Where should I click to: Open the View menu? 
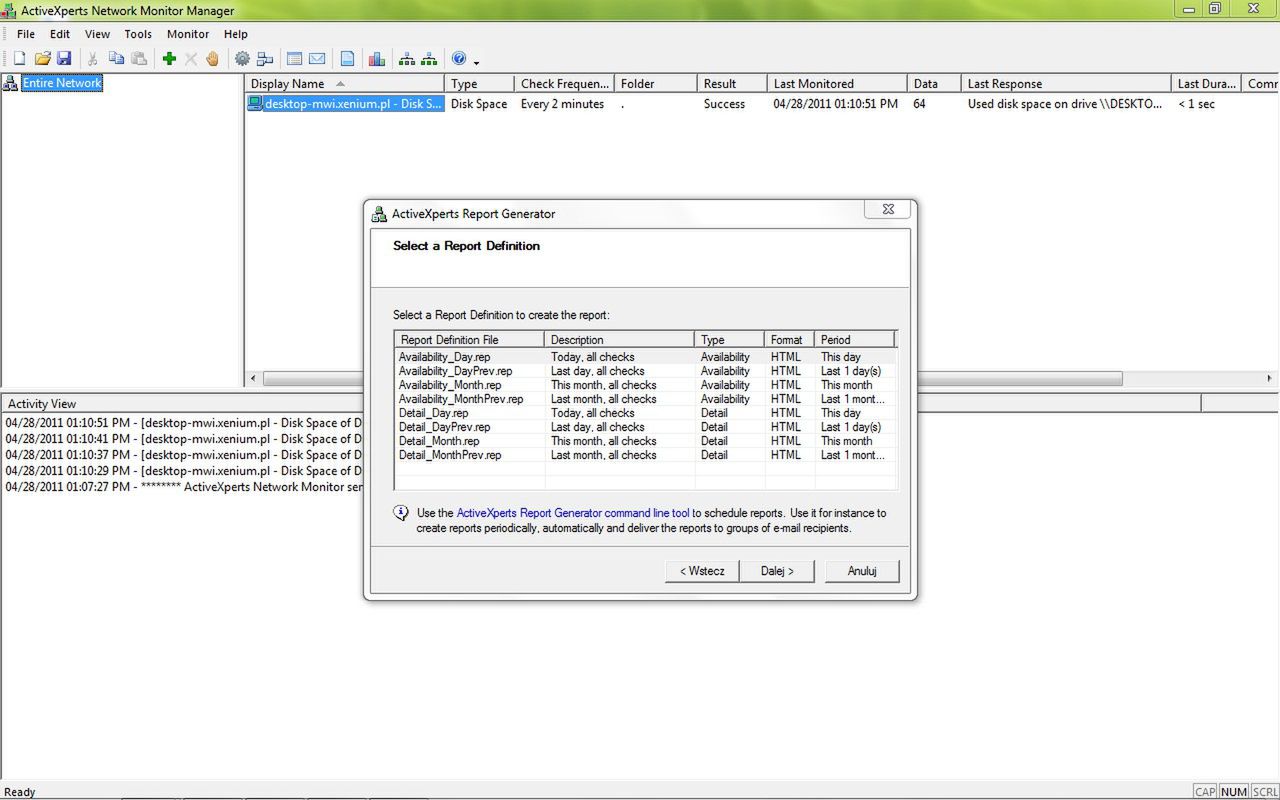tap(97, 34)
